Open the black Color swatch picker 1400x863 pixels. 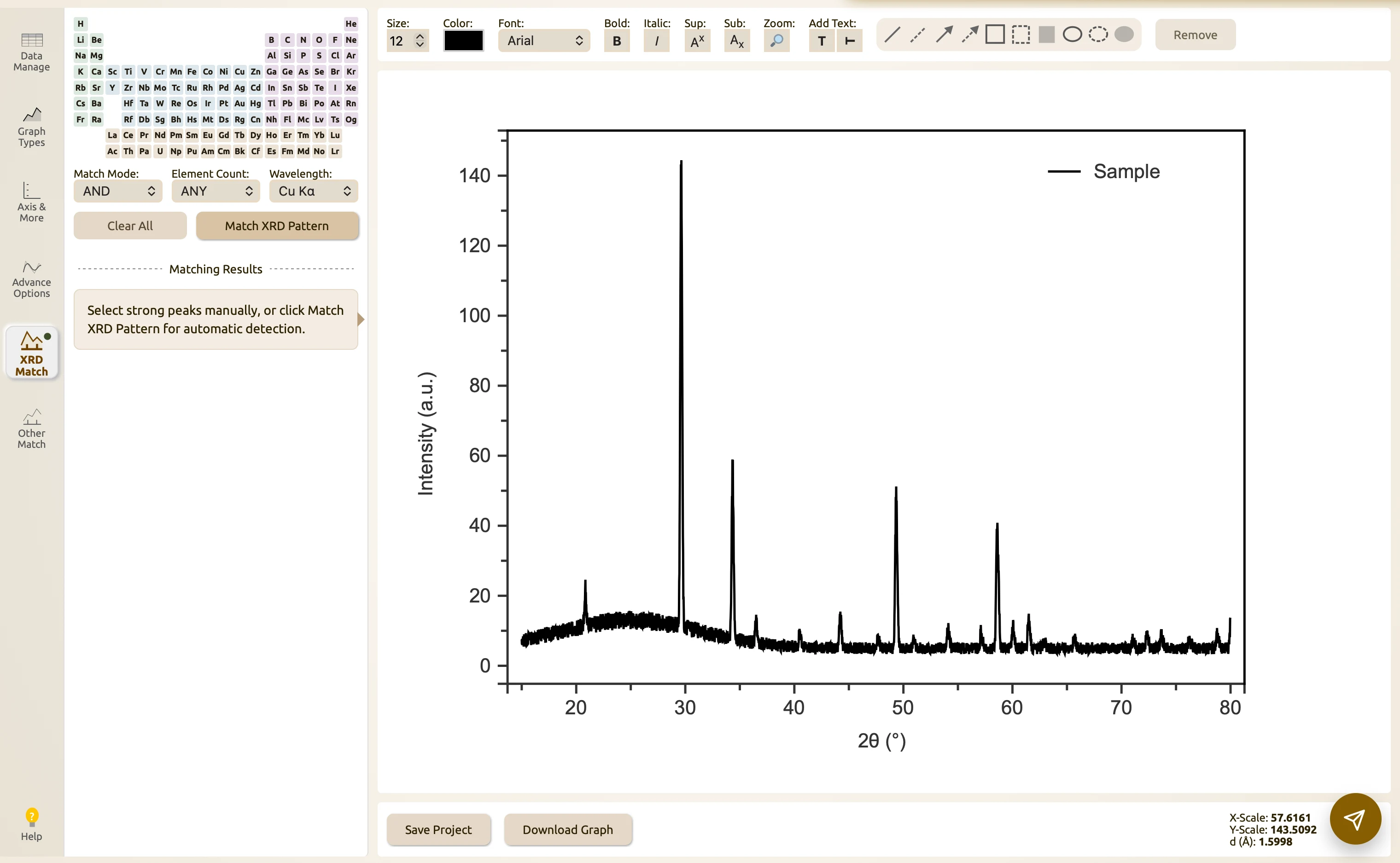click(464, 41)
